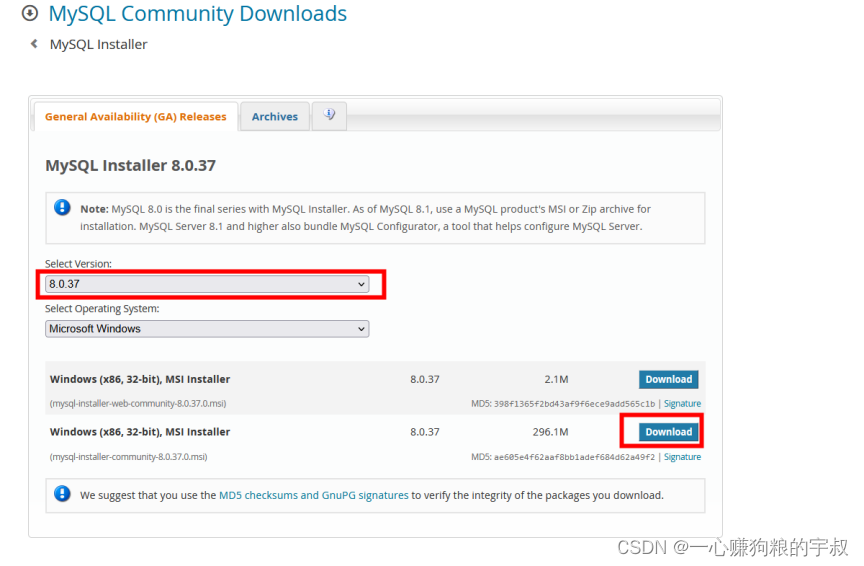Open Signature link for web-community installer
Screen dimensions: 864x566
tap(682, 403)
